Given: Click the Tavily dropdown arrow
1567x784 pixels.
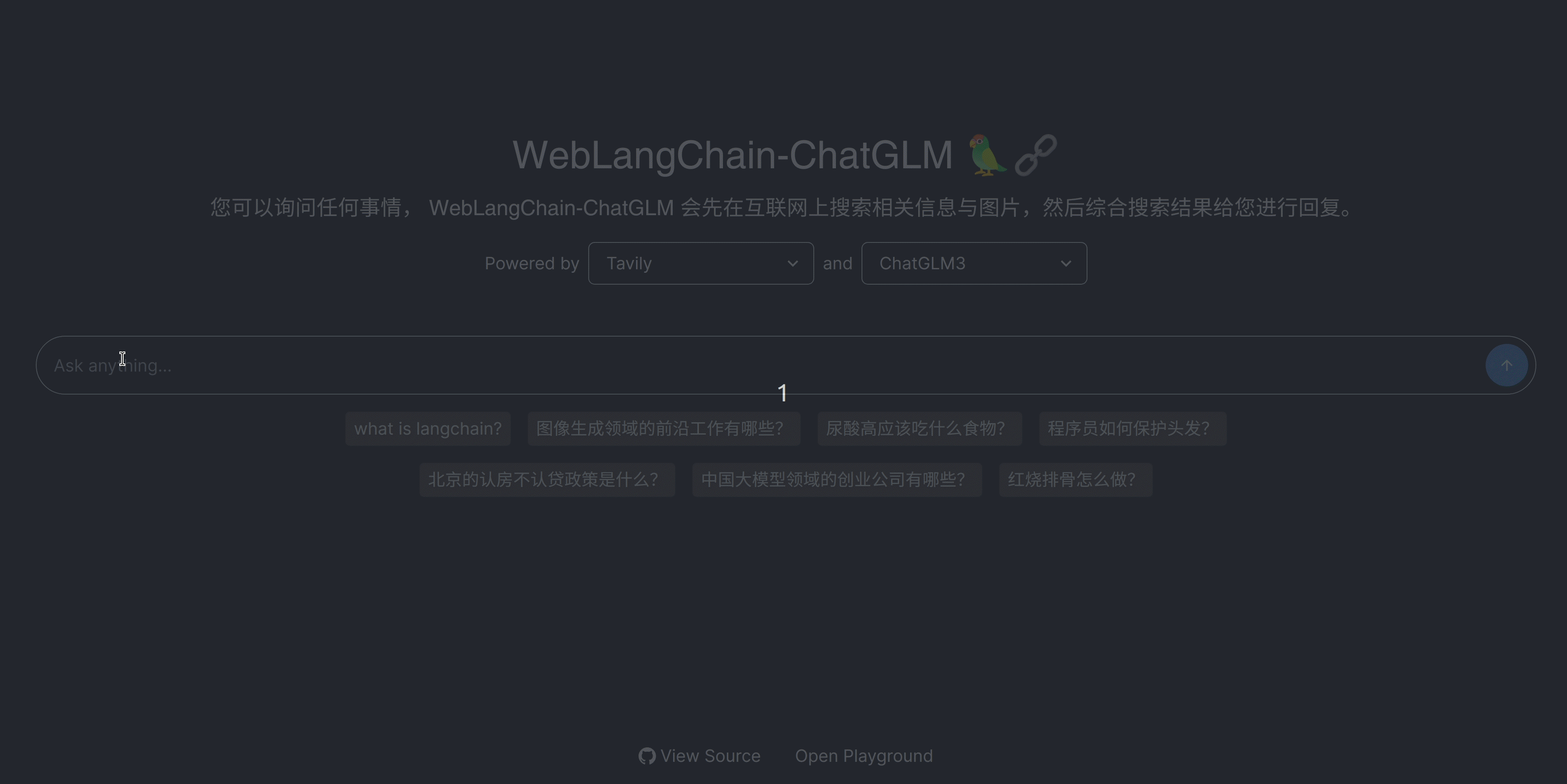Looking at the screenshot, I should click(792, 263).
